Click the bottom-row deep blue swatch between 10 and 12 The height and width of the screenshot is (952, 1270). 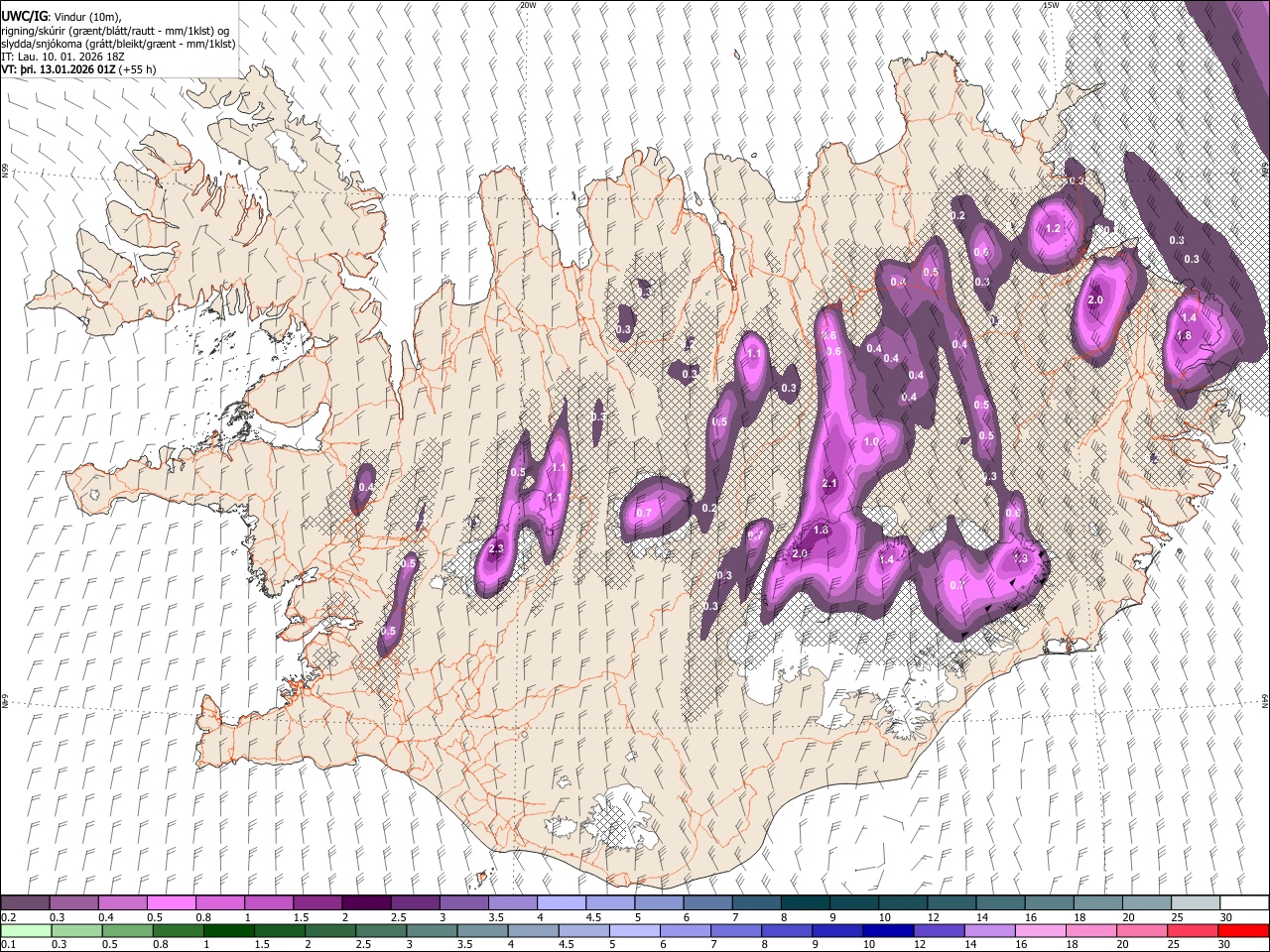888,931
